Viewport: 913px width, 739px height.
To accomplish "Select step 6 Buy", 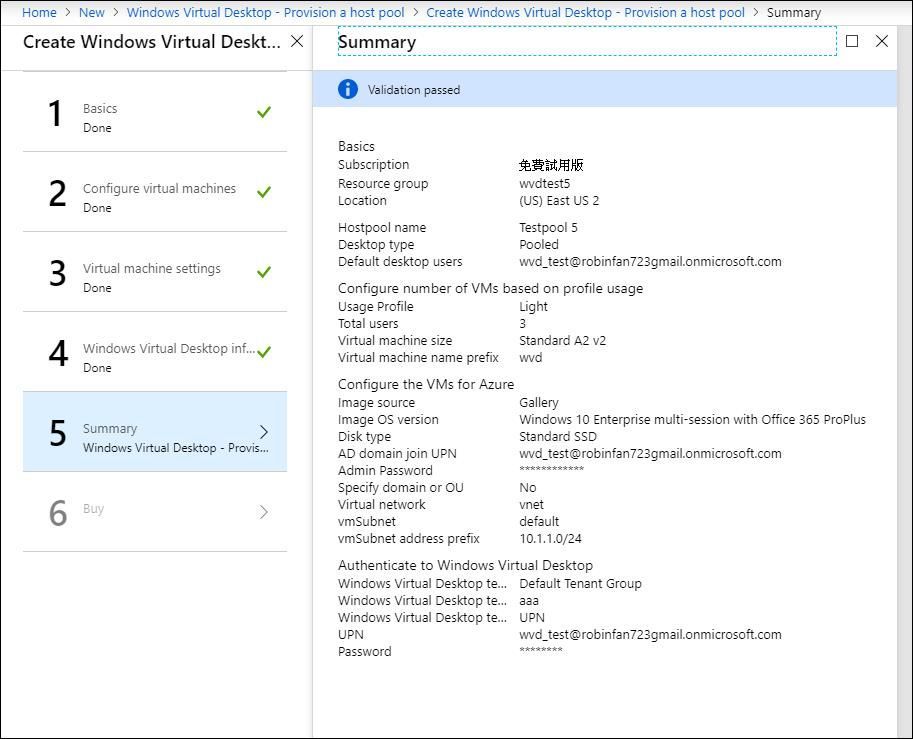I will 155,512.
